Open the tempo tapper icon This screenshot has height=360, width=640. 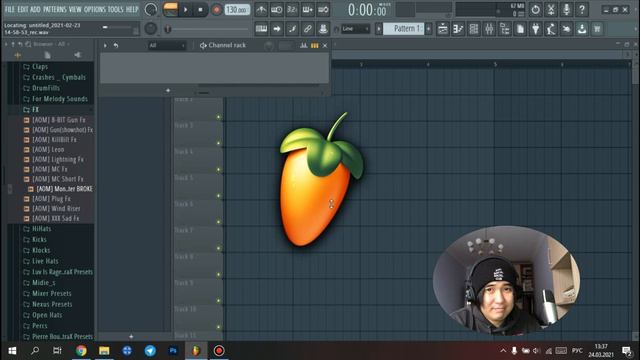coord(551,29)
